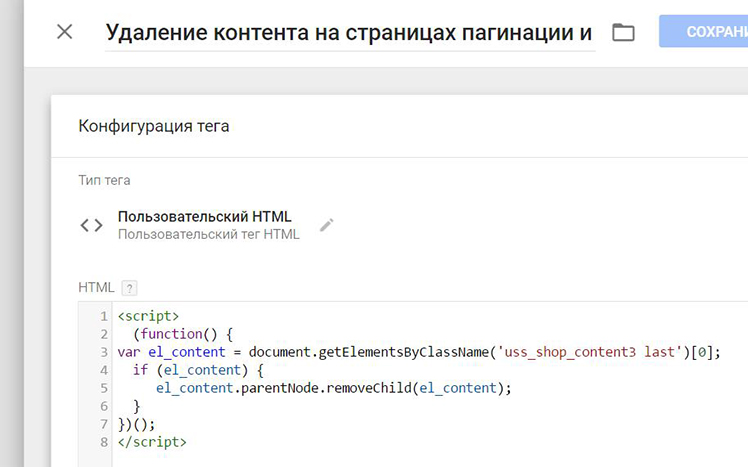Place cursor on the opening <script> line

tap(148, 316)
